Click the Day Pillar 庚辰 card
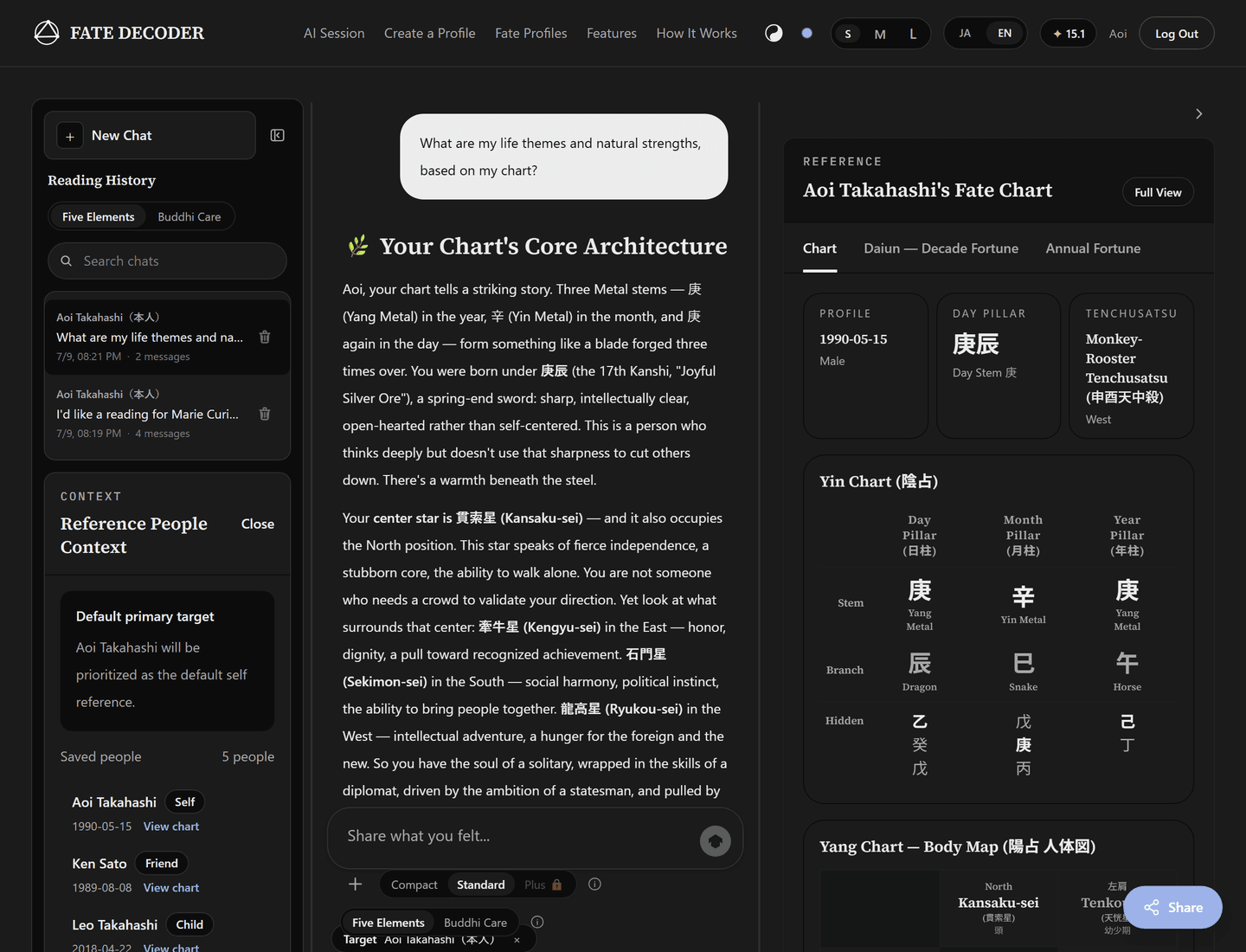This screenshot has width=1246, height=952. click(x=999, y=366)
